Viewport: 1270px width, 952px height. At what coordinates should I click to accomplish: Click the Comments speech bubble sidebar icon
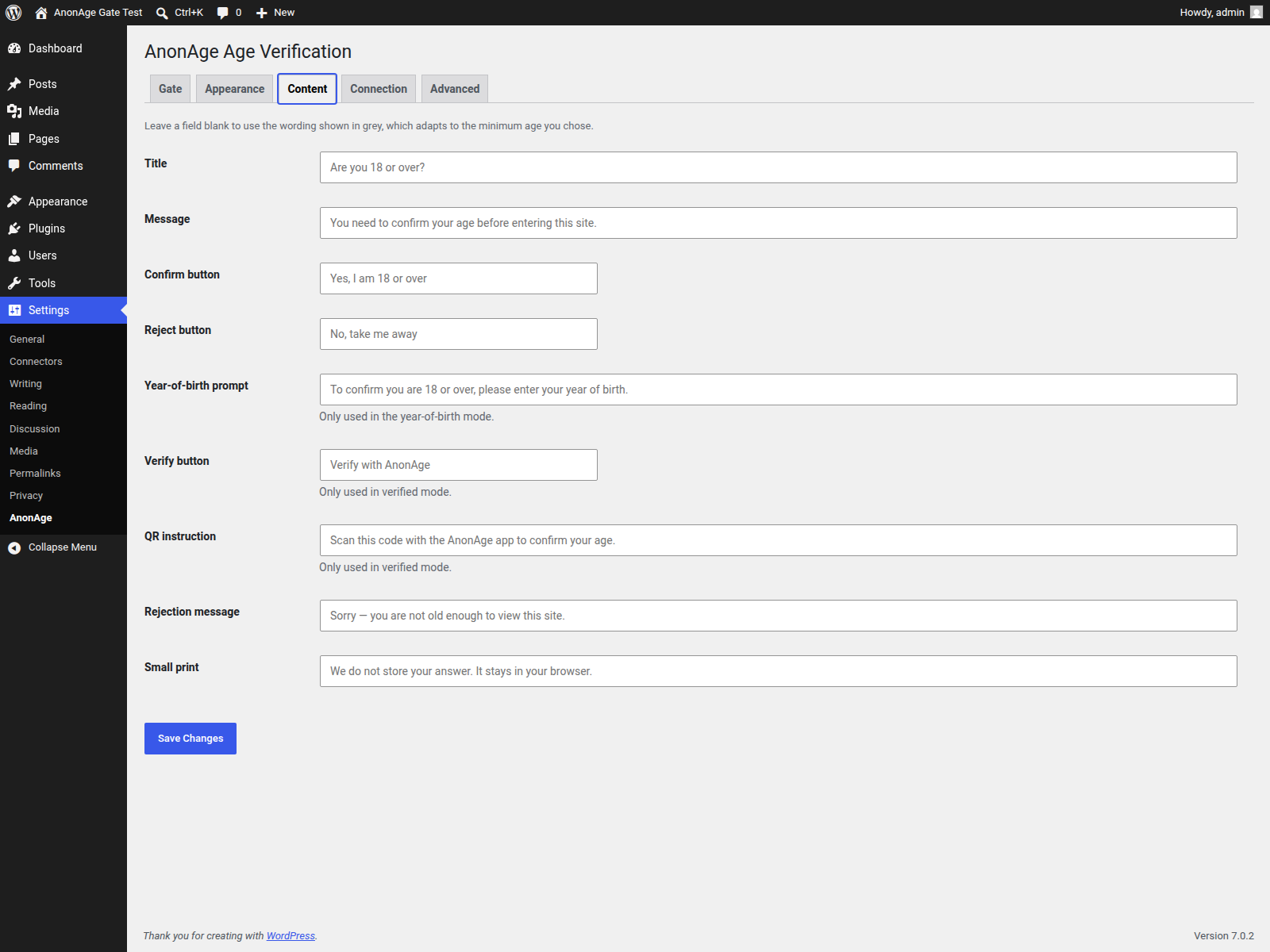coord(14,166)
